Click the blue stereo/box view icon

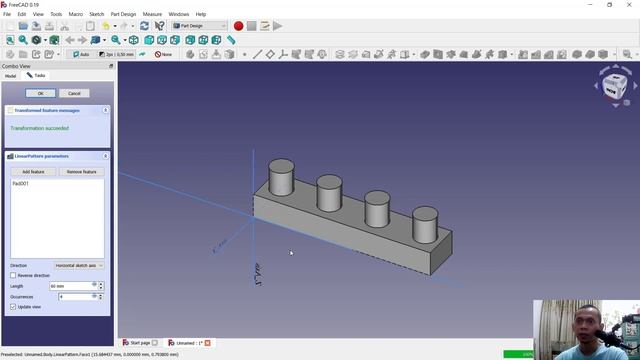96,40
